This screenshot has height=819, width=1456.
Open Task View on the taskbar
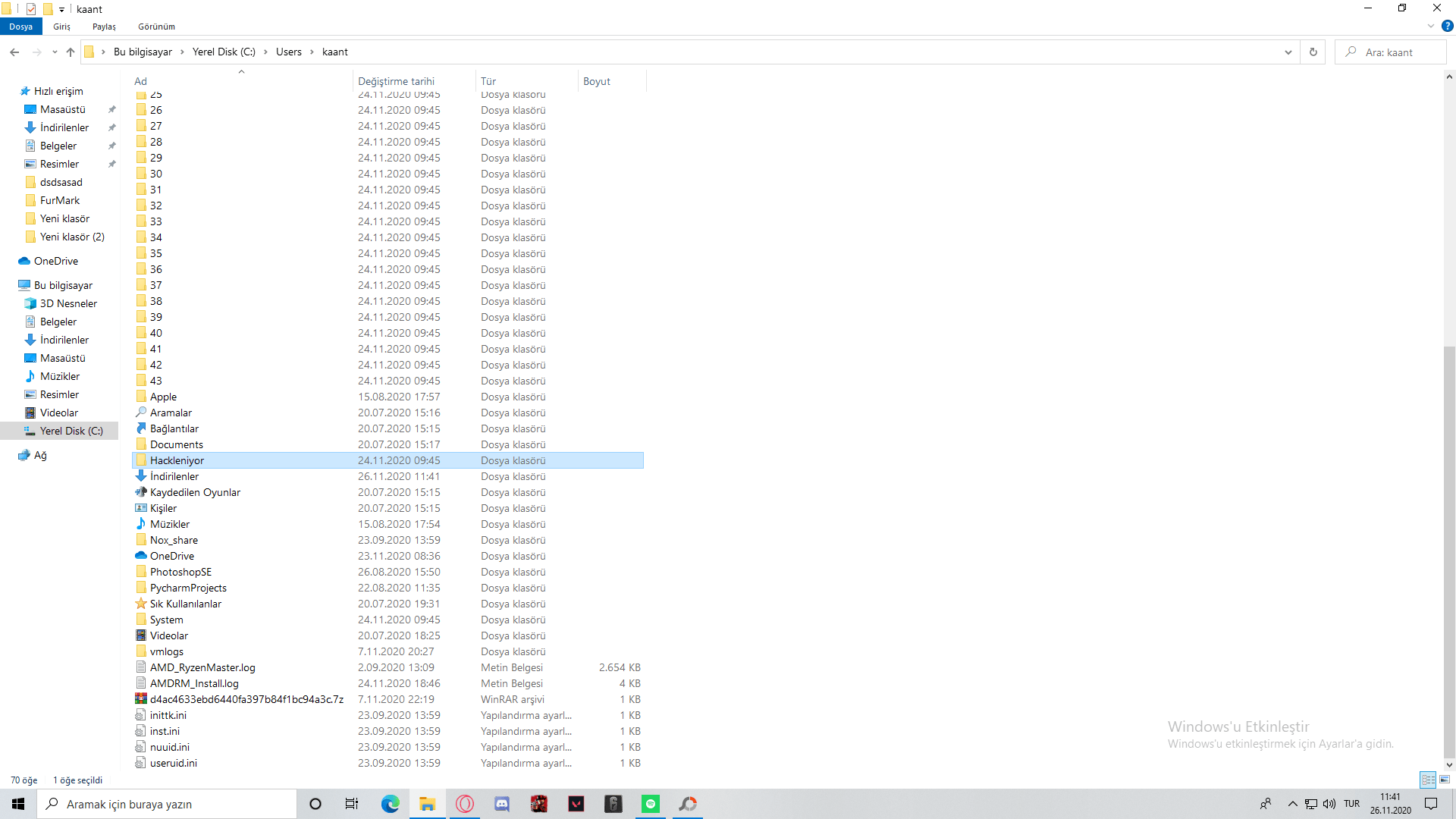(x=352, y=804)
